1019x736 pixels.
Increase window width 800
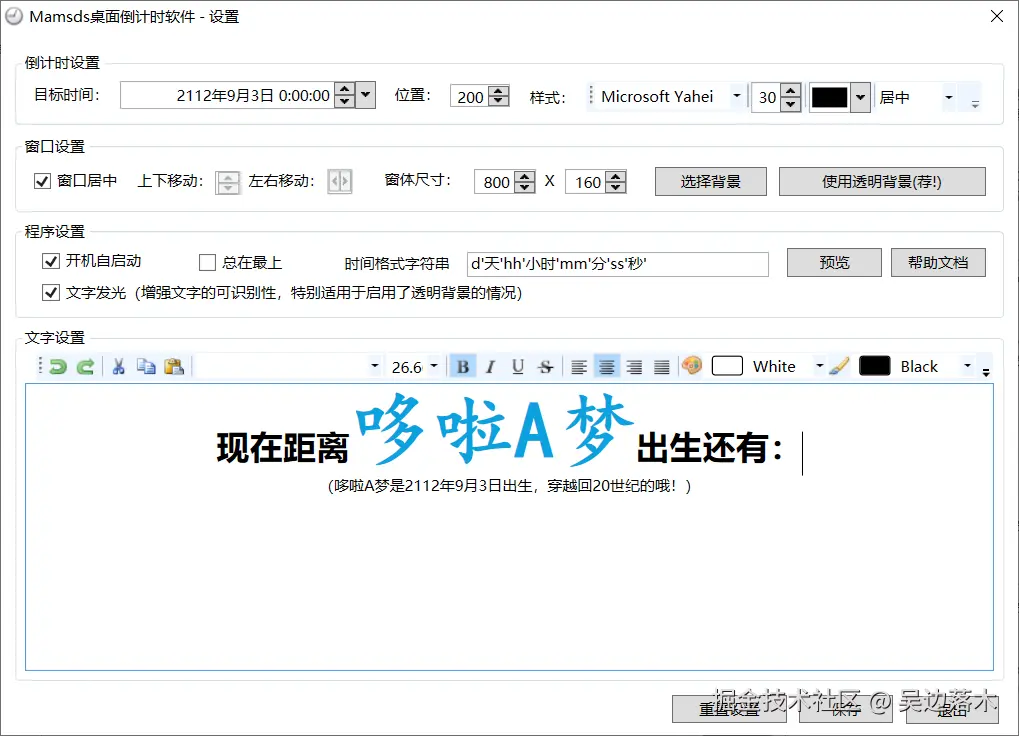[524, 175]
